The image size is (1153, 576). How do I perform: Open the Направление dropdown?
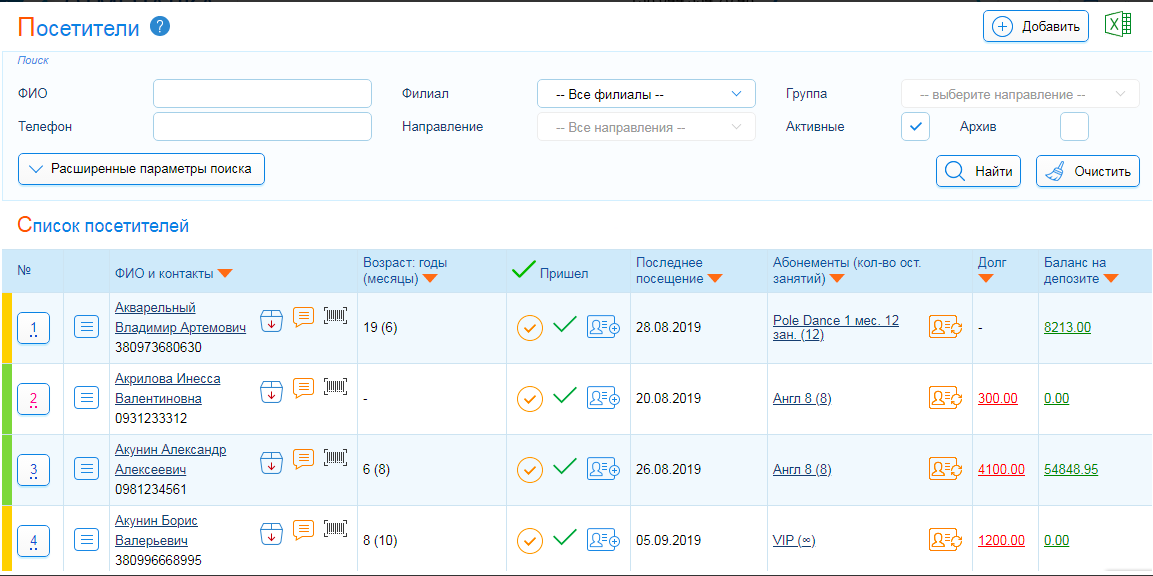click(x=646, y=127)
